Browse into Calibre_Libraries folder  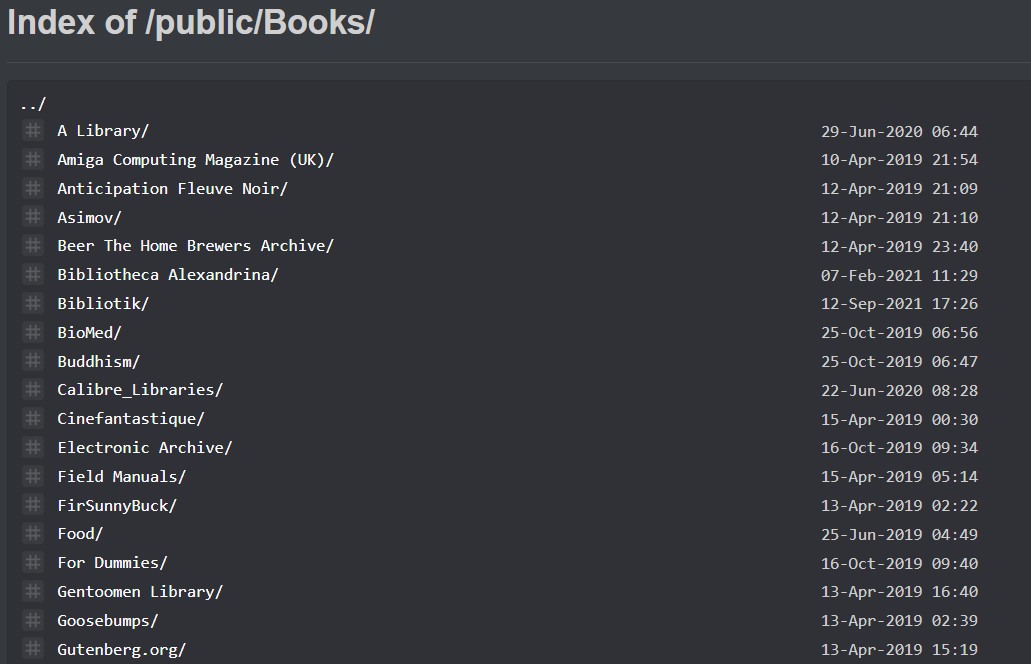(140, 390)
